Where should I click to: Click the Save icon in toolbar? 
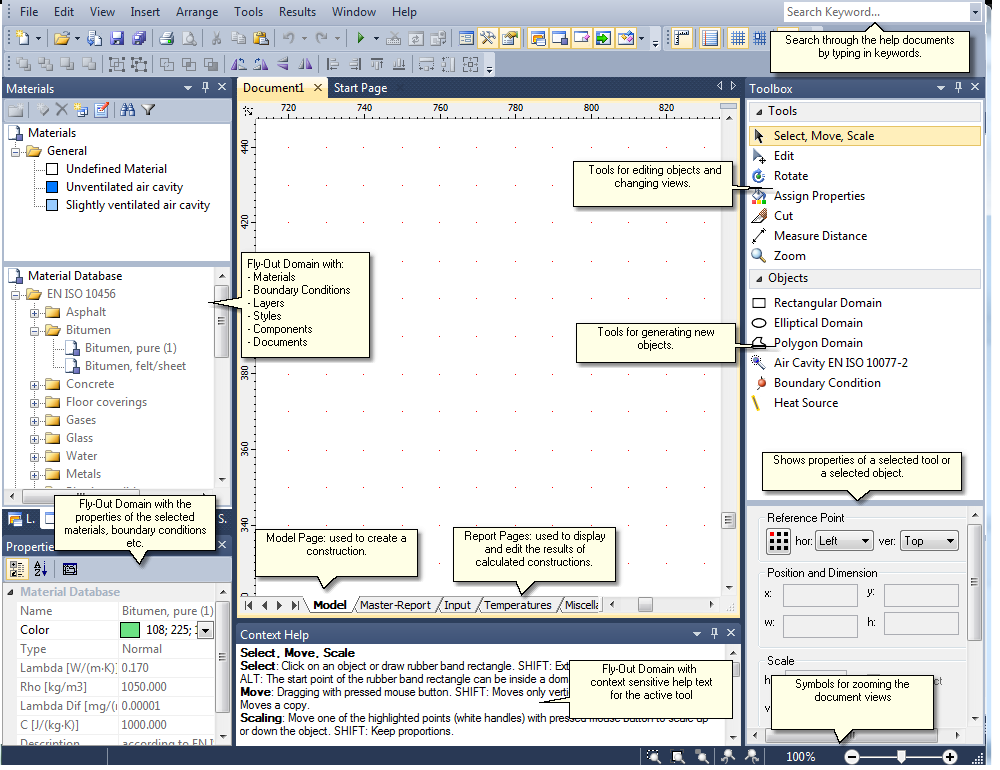(116, 39)
